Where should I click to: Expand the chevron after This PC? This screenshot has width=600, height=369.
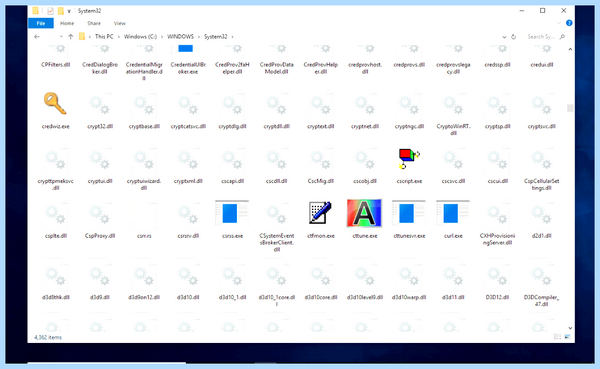click(119, 37)
